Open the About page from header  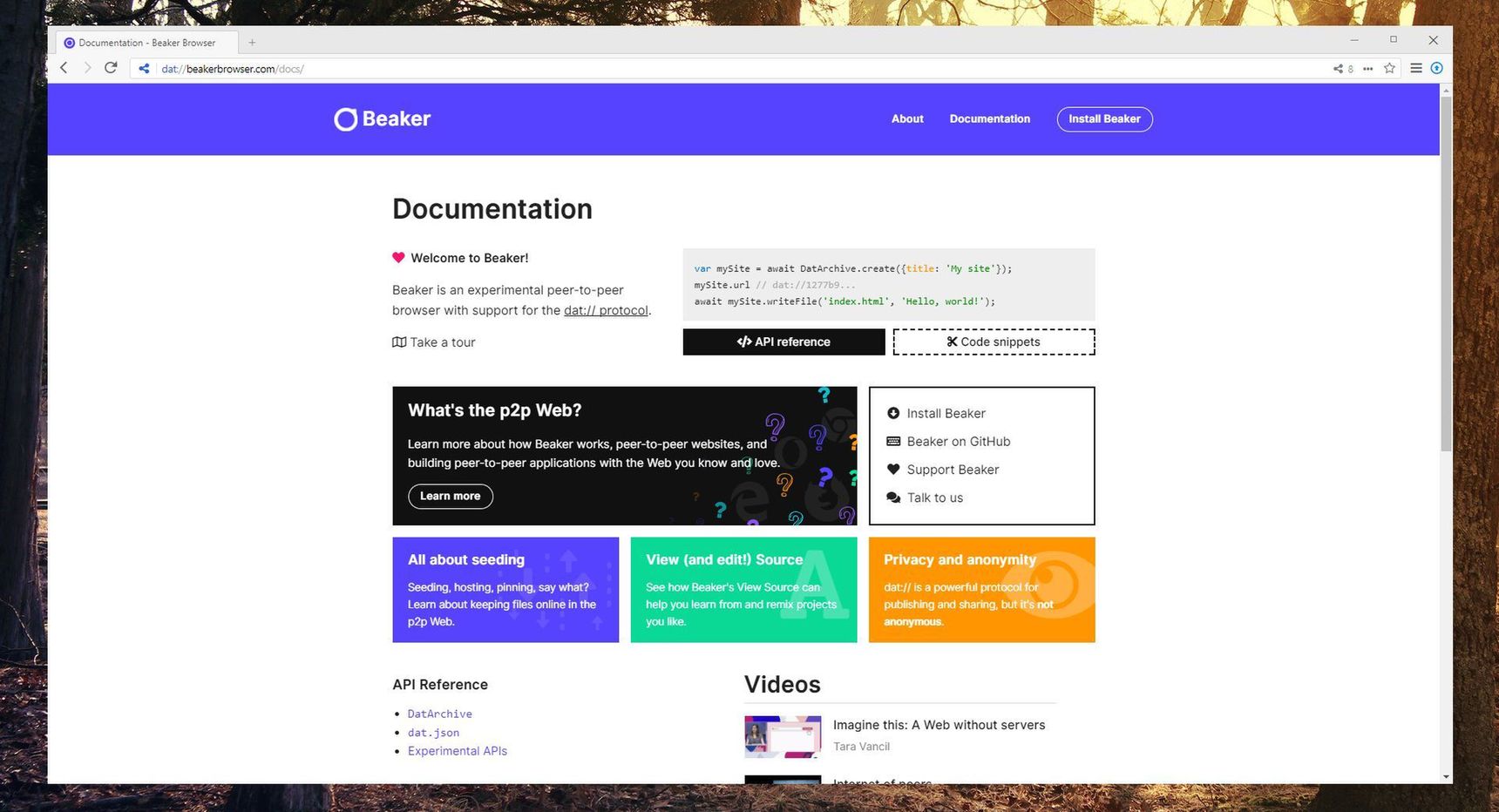click(x=907, y=119)
